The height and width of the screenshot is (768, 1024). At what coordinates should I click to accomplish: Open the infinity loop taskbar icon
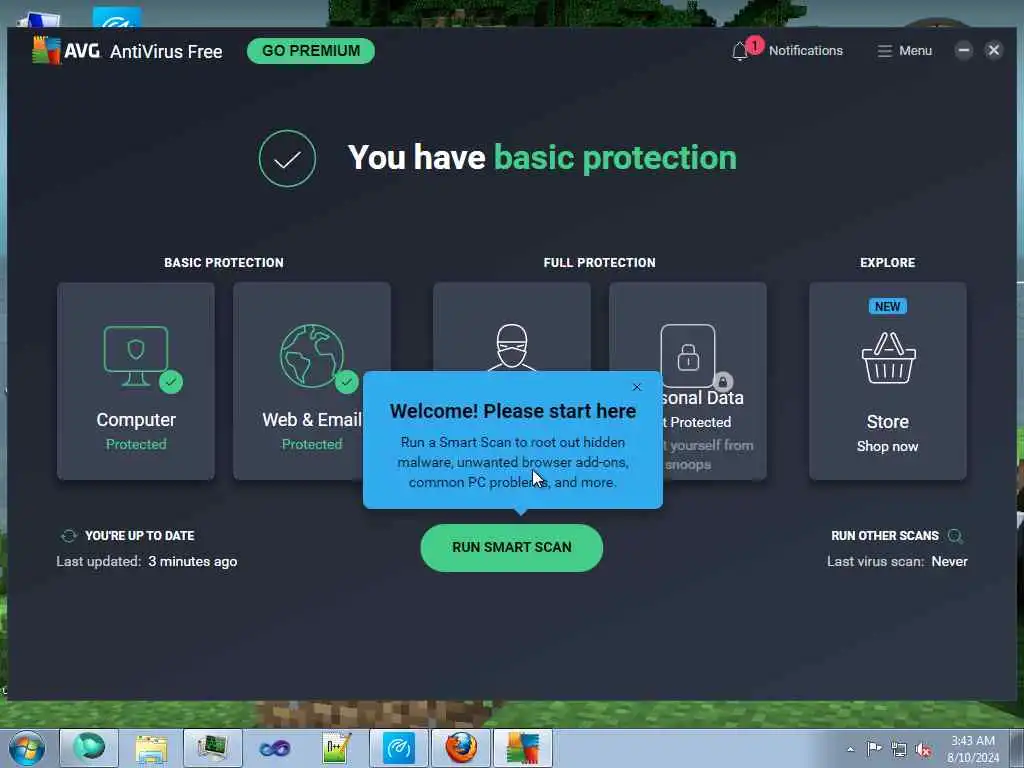pyautogui.click(x=275, y=748)
